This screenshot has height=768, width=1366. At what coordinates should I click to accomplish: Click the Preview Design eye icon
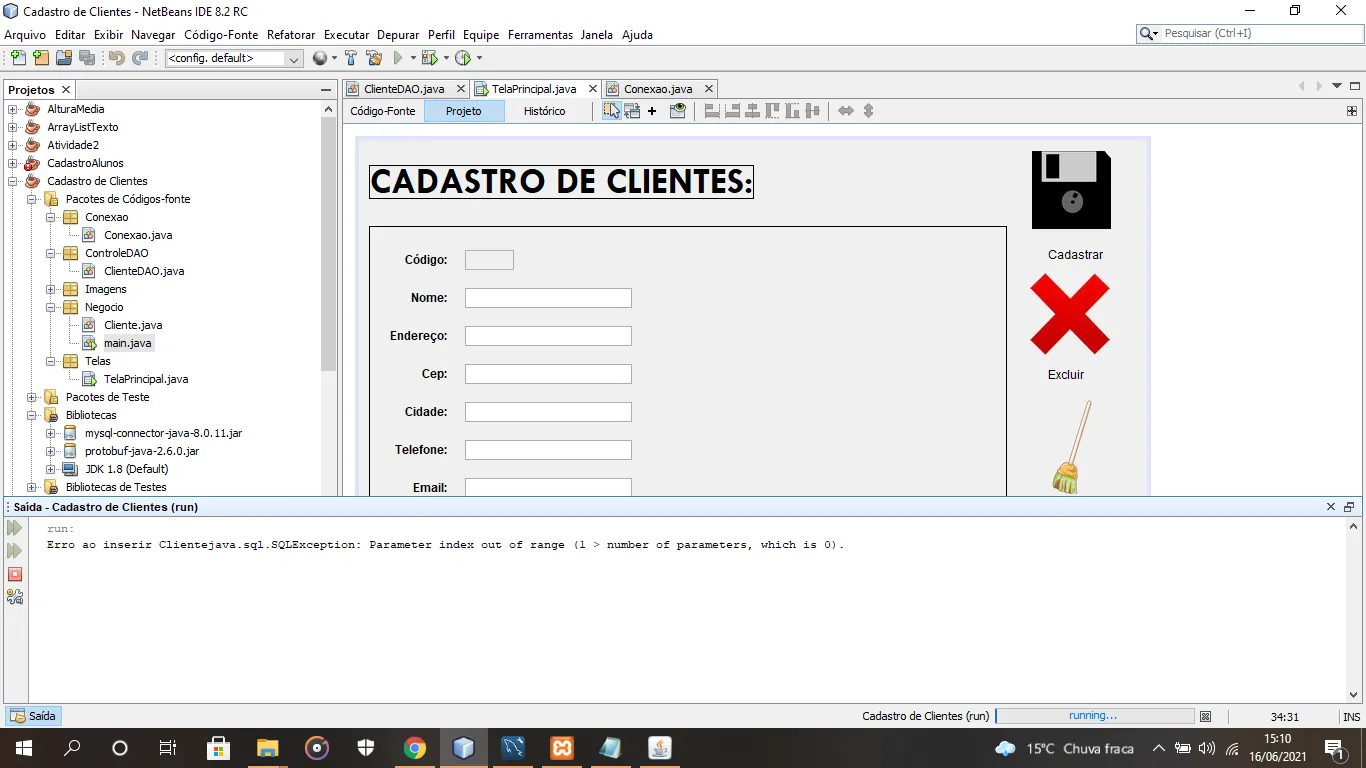tap(677, 111)
